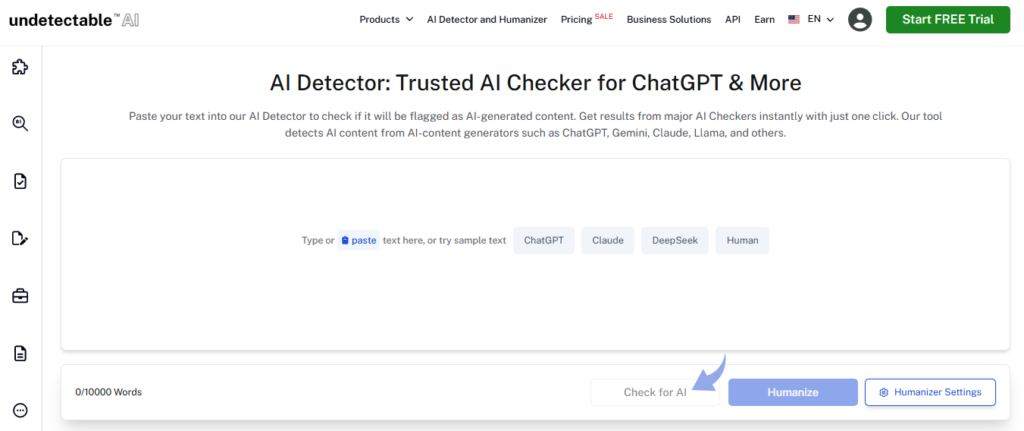
Task: Open the briefcase icon in sidebar
Action: point(20,295)
